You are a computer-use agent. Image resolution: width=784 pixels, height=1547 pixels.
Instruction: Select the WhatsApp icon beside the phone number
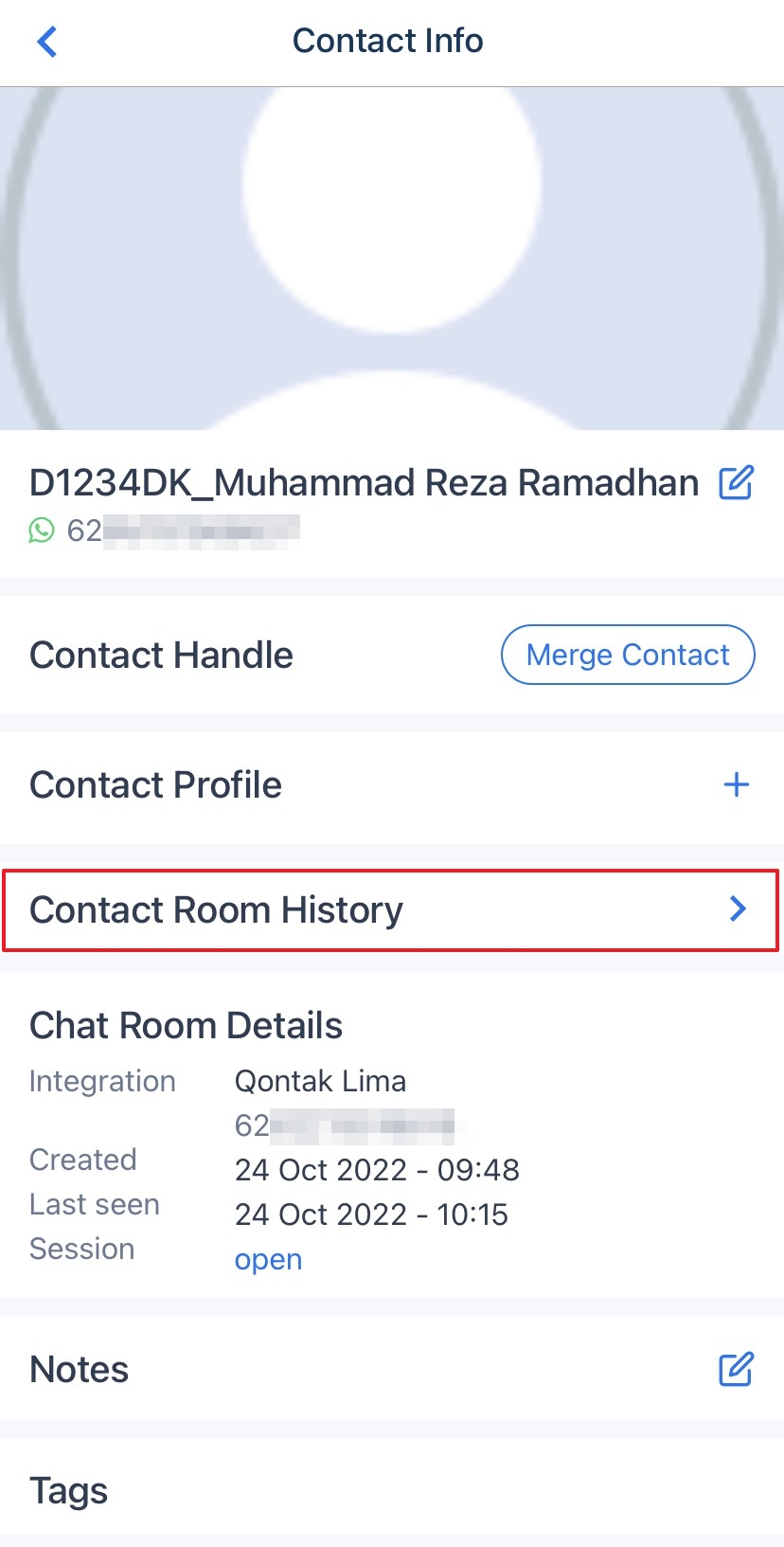click(x=42, y=531)
